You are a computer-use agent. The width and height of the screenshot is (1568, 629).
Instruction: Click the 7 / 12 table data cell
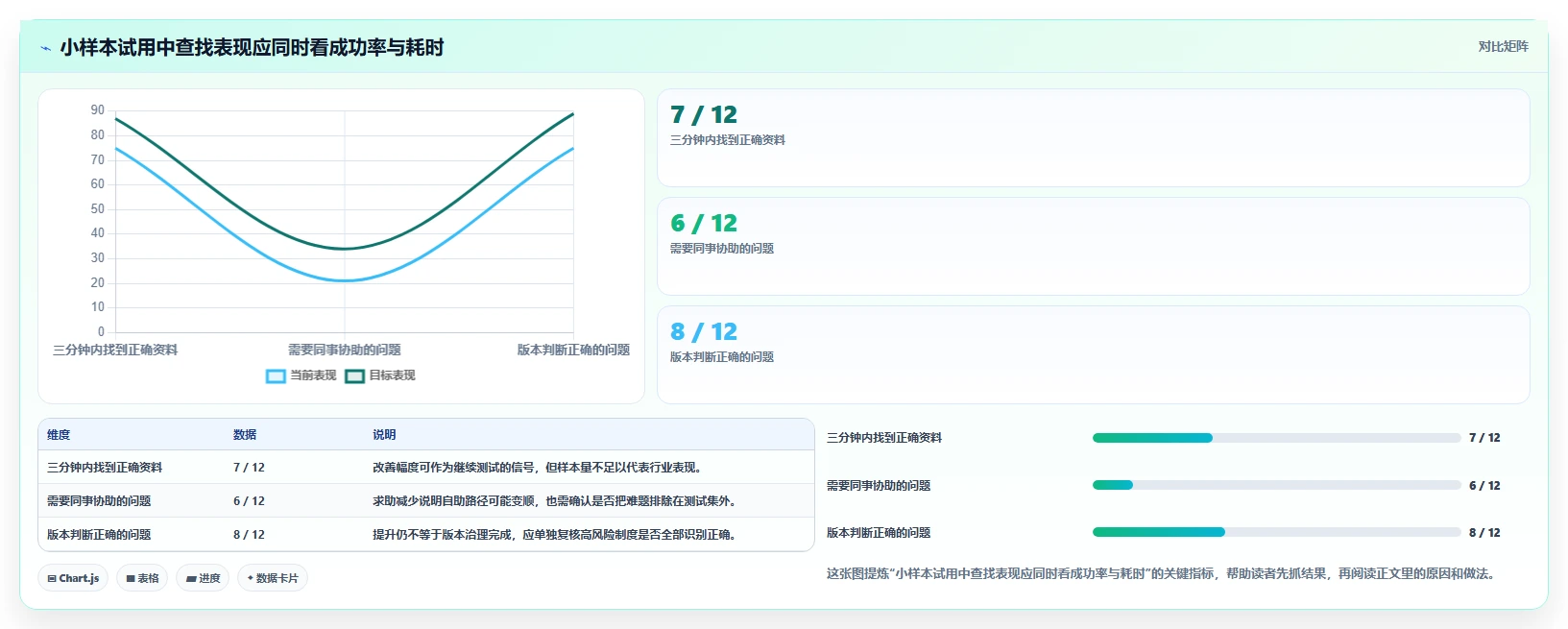coord(249,468)
